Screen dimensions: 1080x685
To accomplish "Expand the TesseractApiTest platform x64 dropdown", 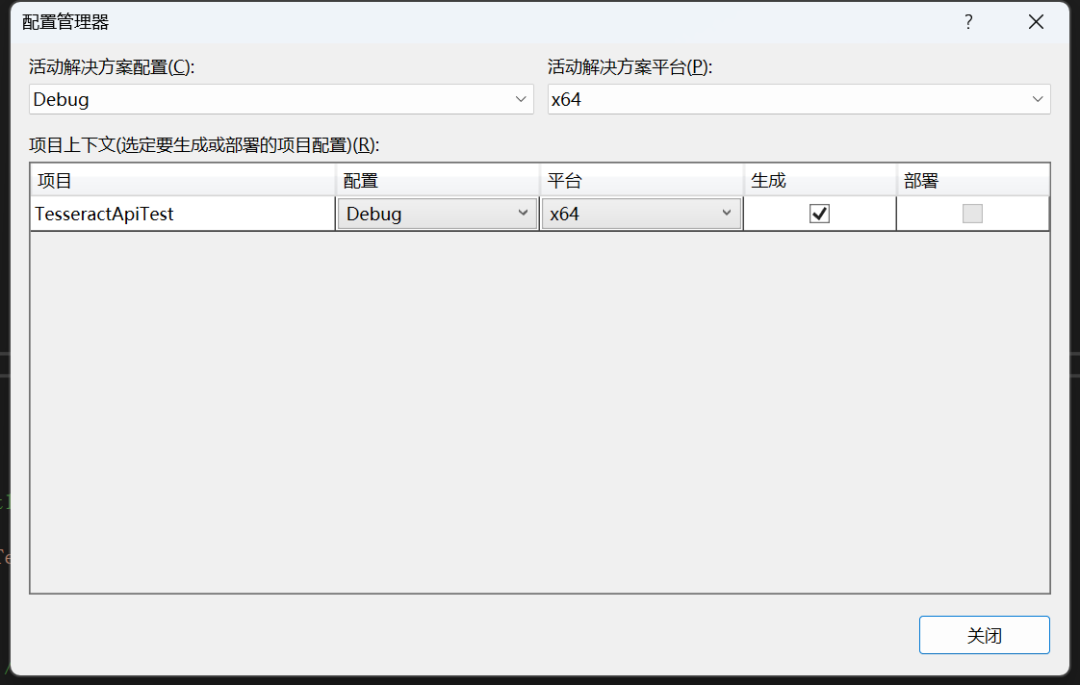I will click(x=641, y=214).
